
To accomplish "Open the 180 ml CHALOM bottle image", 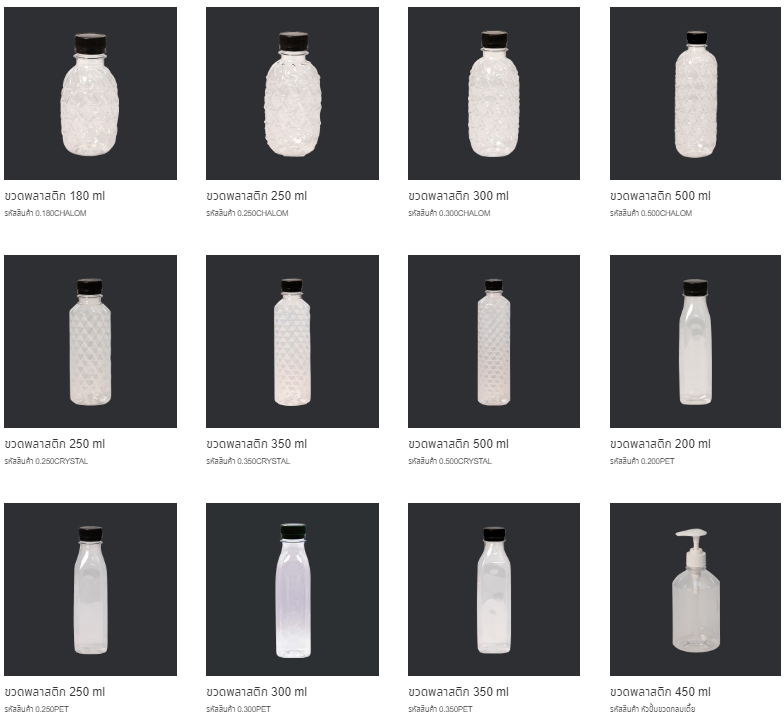I will (90, 94).
